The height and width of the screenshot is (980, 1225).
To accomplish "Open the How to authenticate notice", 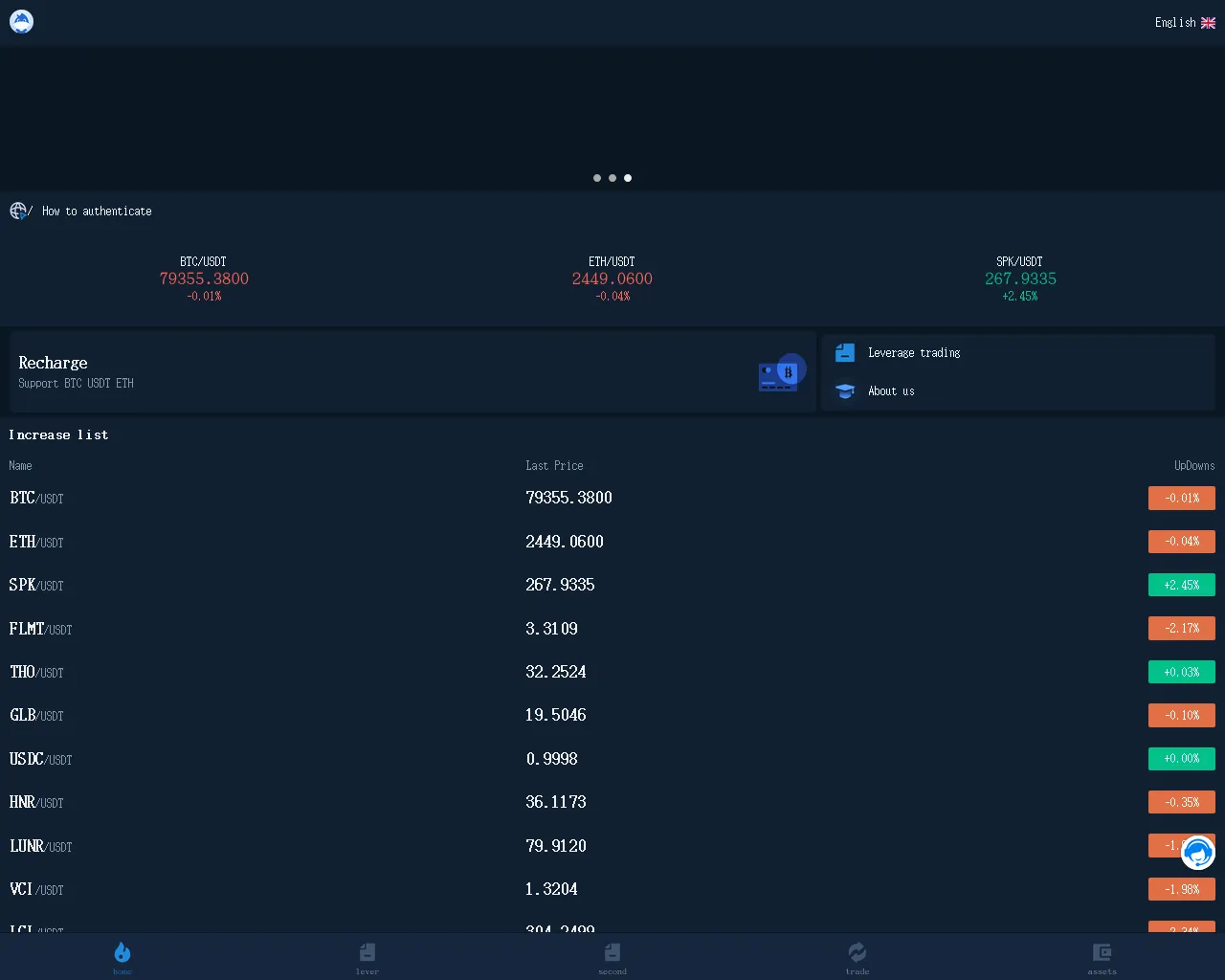I will point(97,212).
